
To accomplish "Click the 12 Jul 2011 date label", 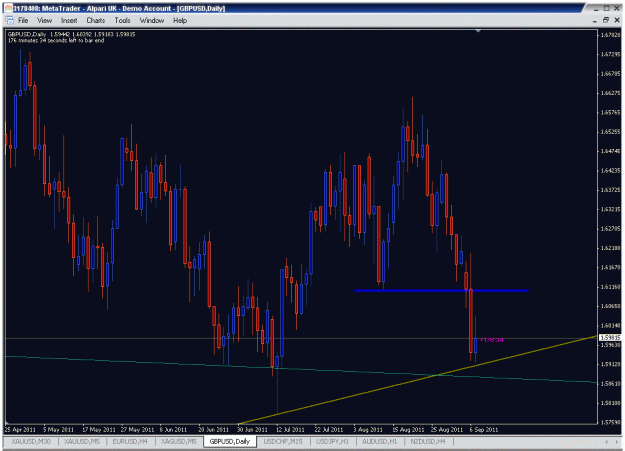I will coord(290,429).
